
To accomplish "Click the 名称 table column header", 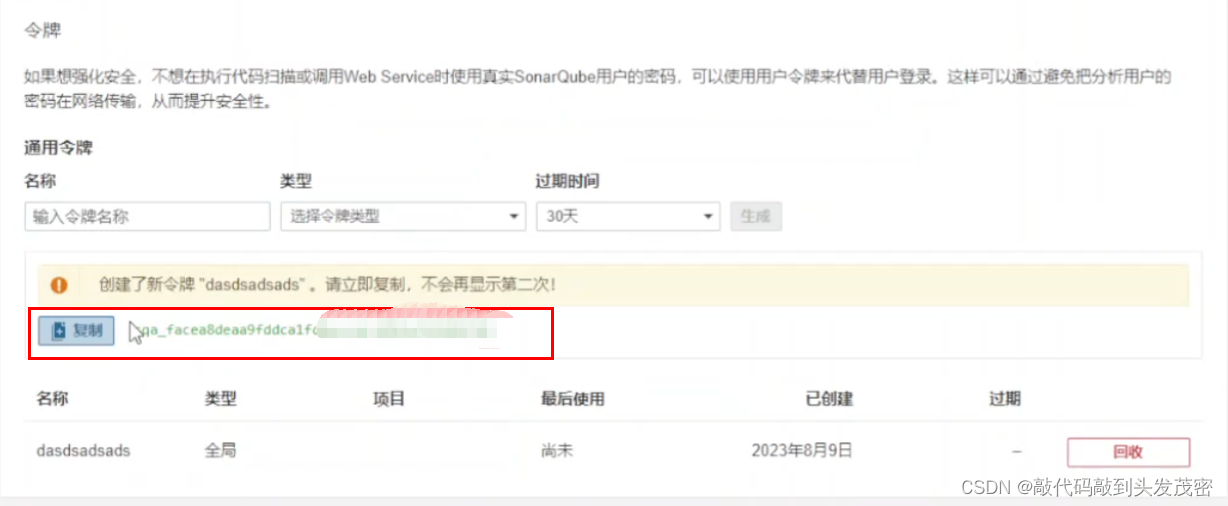I will (x=53, y=399).
